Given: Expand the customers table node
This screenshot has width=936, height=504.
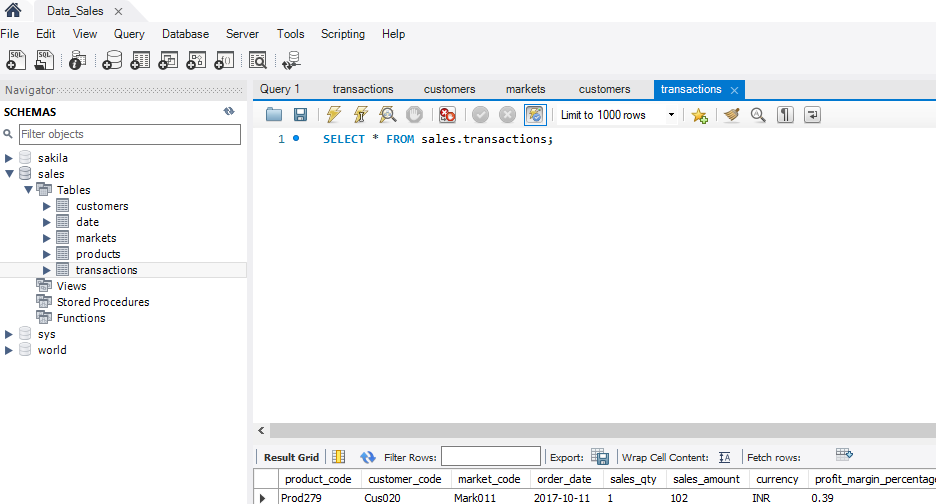Looking at the screenshot, I should (x=47, y=206).
